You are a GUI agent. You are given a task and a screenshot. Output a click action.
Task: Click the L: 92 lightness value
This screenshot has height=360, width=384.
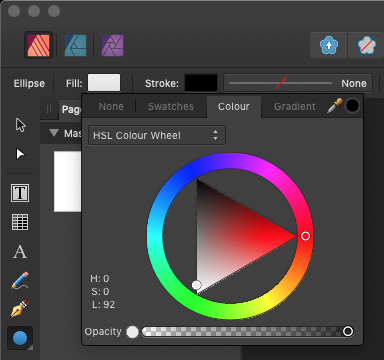103,305
